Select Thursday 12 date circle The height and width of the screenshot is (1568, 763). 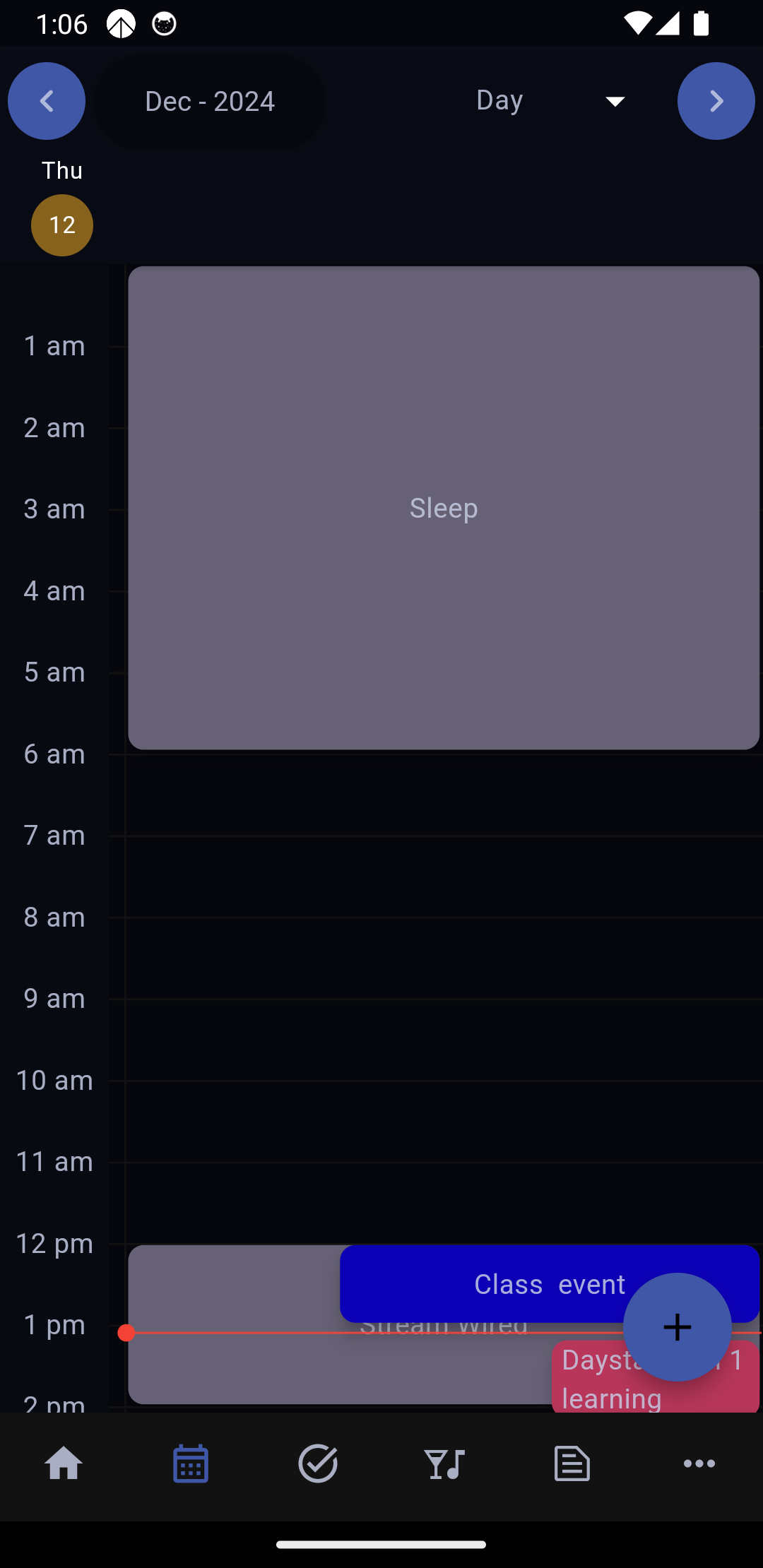click(x=62, y=225)
